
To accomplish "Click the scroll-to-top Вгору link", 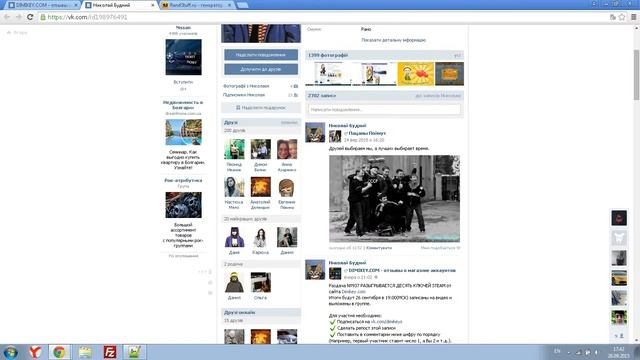I will pos(17,33).
